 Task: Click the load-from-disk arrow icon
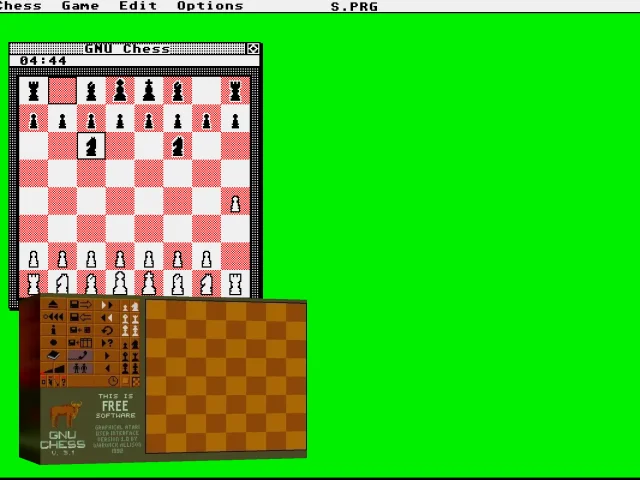(80, 317)
